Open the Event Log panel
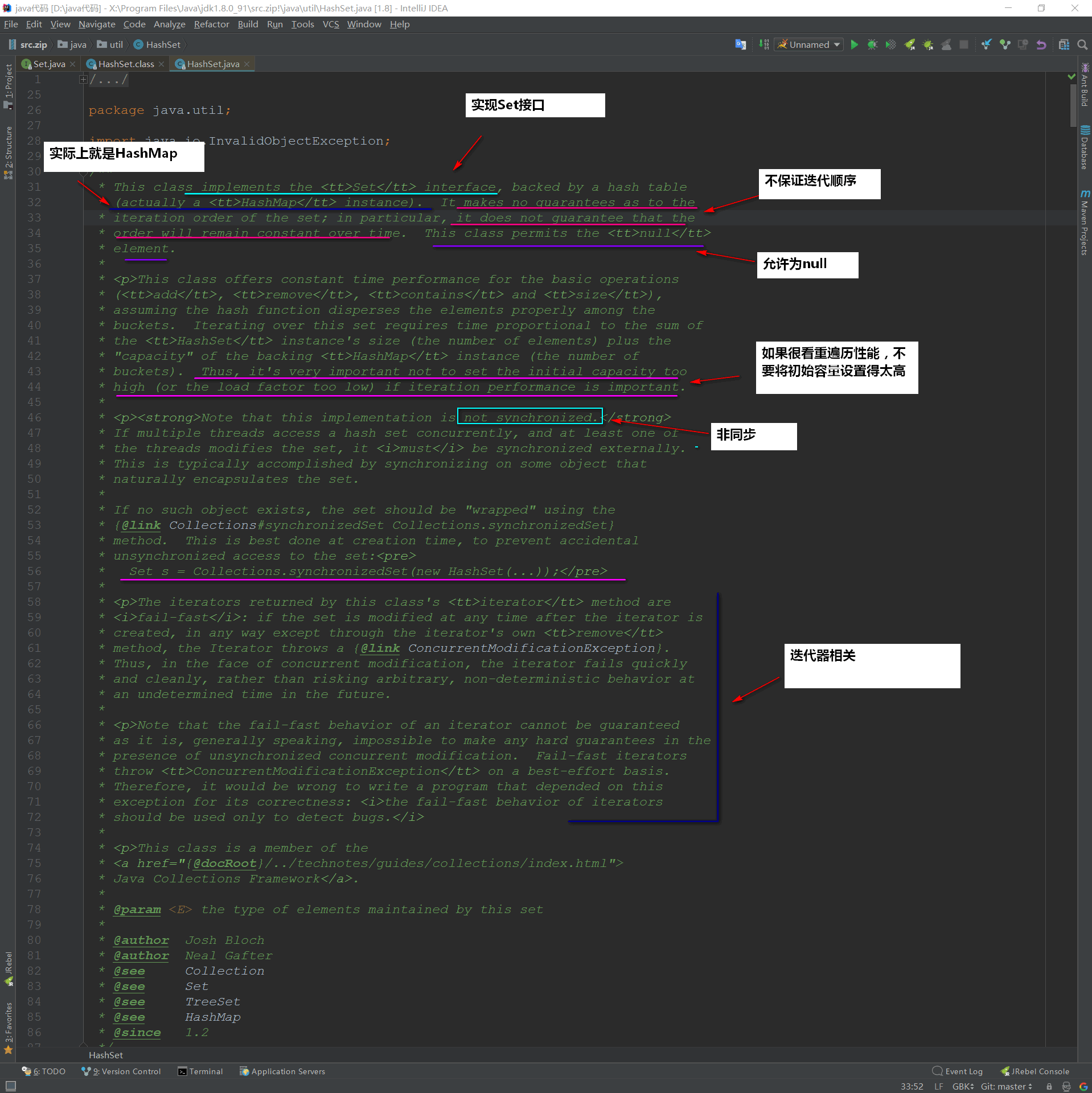Screen dimensions: 1092x1093 (958, 1071)
